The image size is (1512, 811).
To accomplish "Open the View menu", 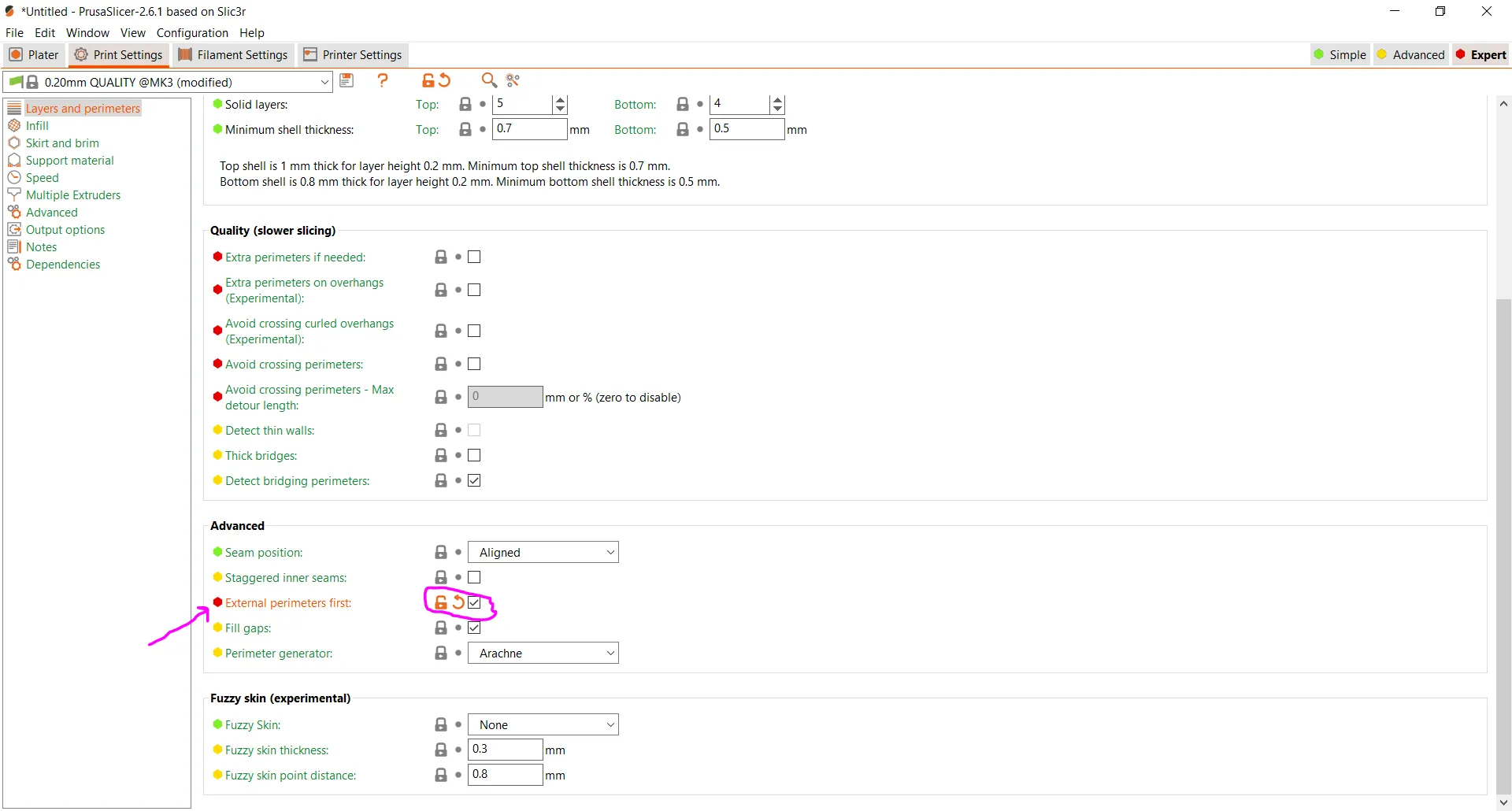I will (132, 33).
